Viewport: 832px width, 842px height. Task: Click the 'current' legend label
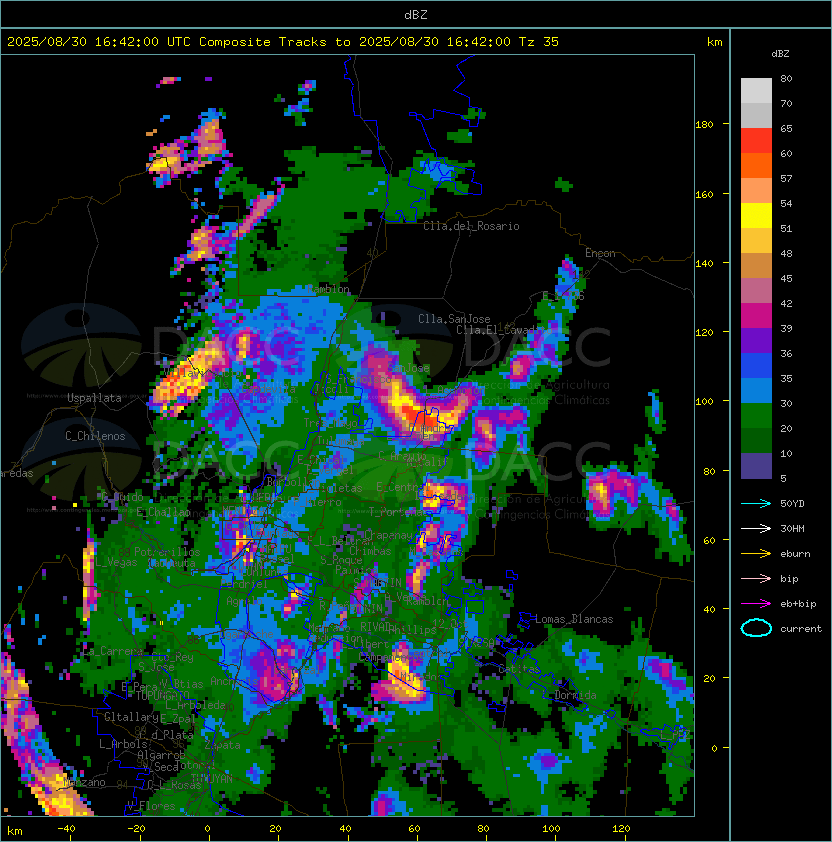pyautogui.click(x=801, y=629)
